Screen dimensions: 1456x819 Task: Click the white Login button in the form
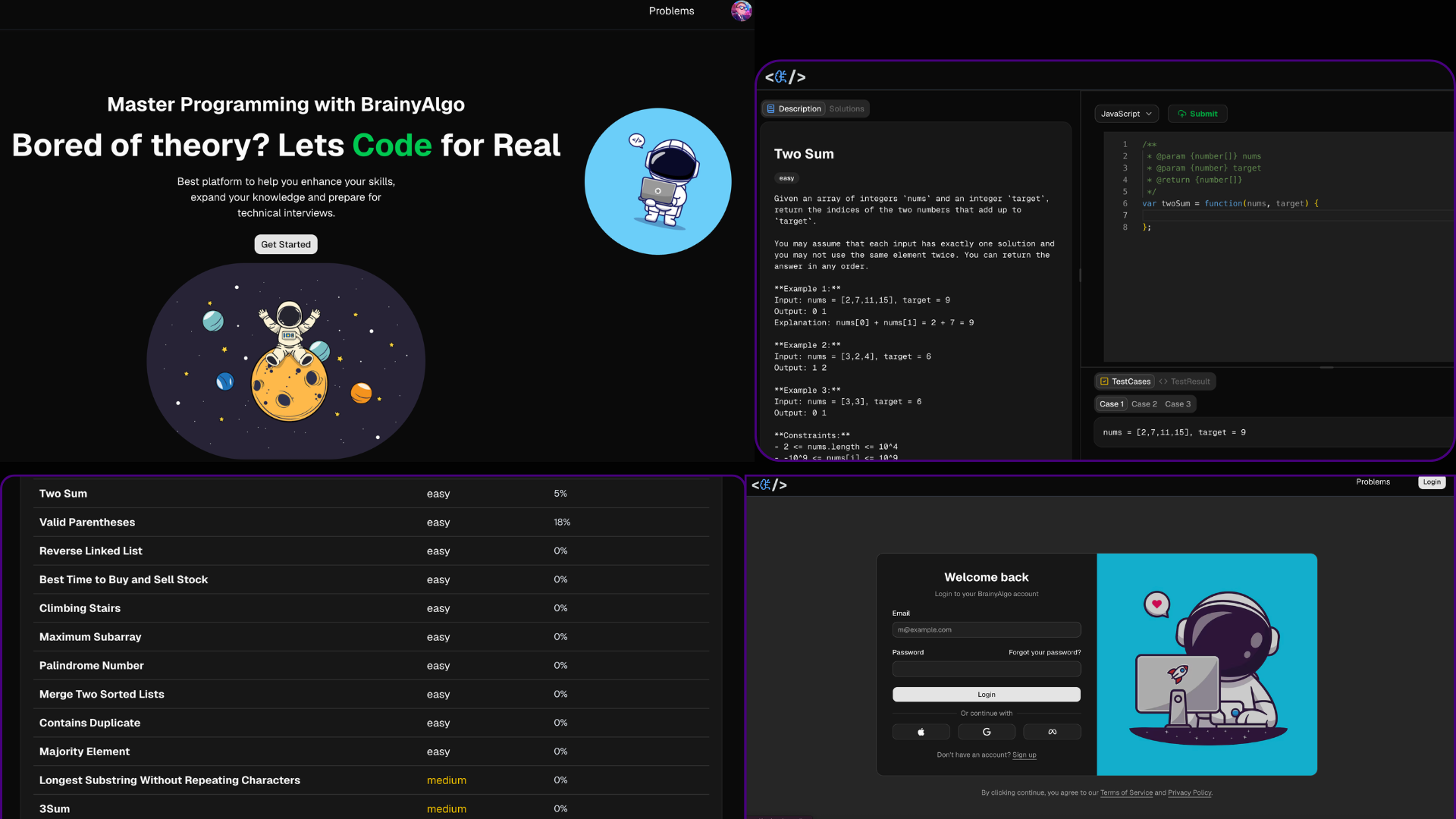tap(986, 695)
